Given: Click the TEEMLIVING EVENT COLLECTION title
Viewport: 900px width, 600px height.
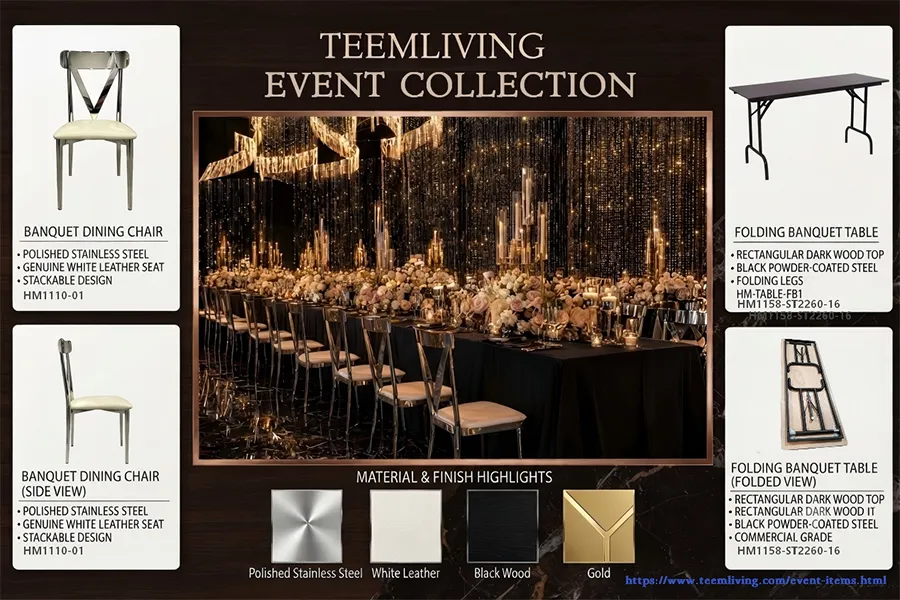Looking at the screenshot, I should [449, 65].
